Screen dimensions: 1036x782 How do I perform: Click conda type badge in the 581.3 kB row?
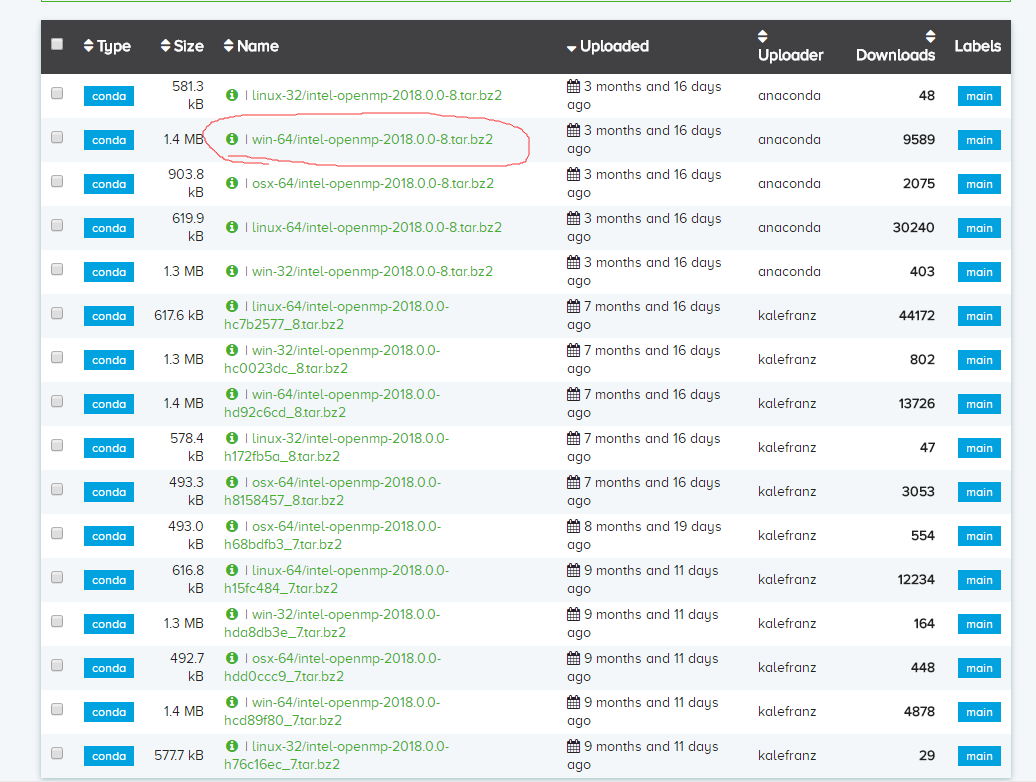click(x=109, y=96)
